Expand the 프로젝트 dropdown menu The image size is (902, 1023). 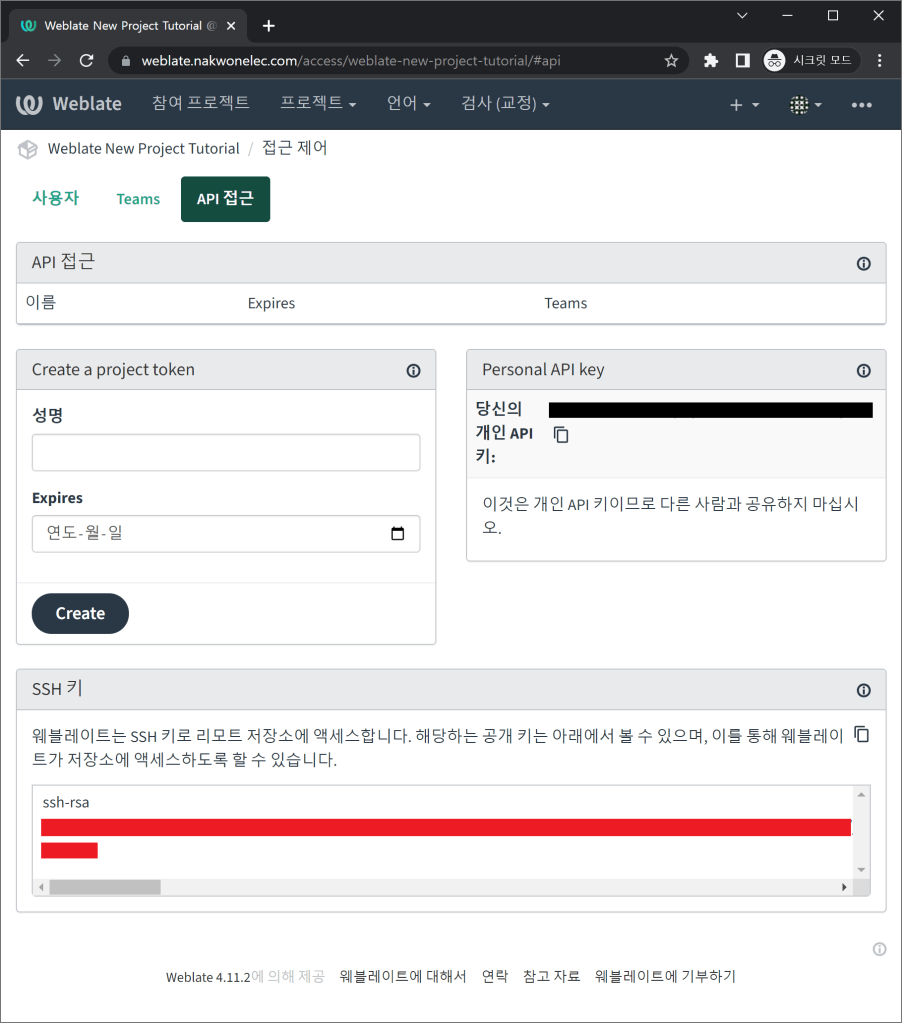tap(318, 103)
